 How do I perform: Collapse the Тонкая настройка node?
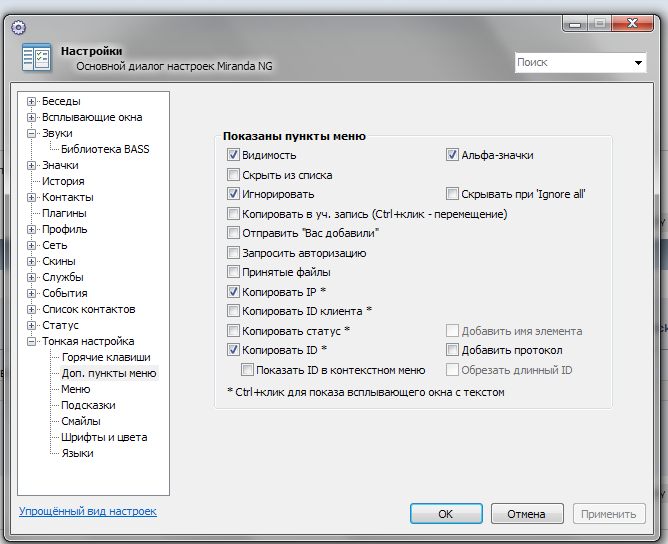(x=31, y=341)
